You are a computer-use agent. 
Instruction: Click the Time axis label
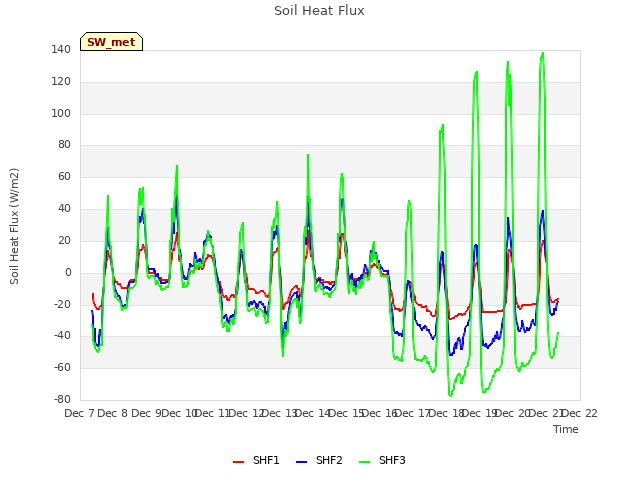566,429
